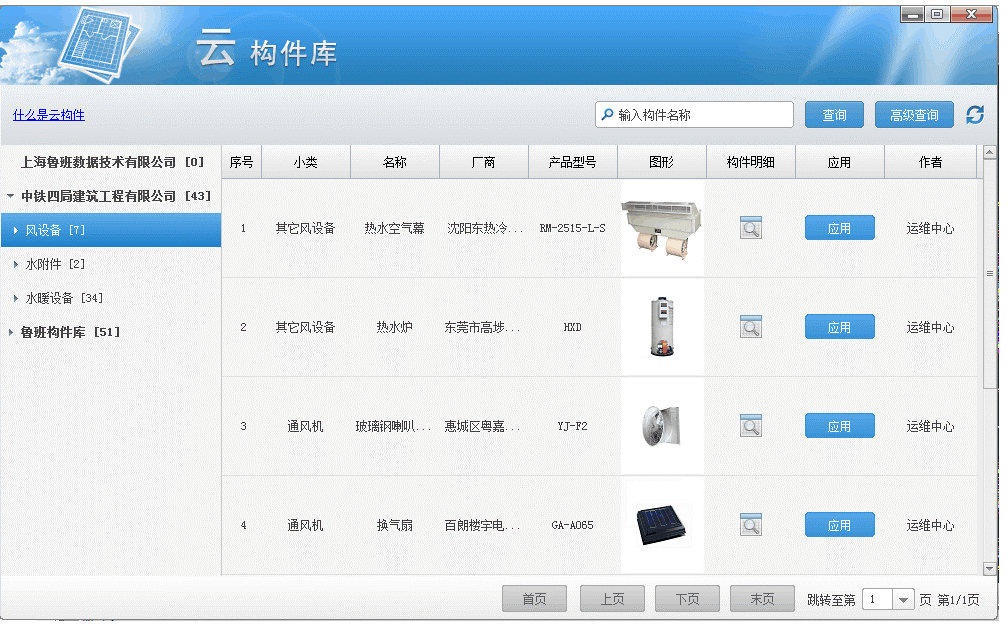The height and width of the screenshot is (634, 1007).
Task: Open thumbnail image of 热水炉 boiler
Action: 661,327
